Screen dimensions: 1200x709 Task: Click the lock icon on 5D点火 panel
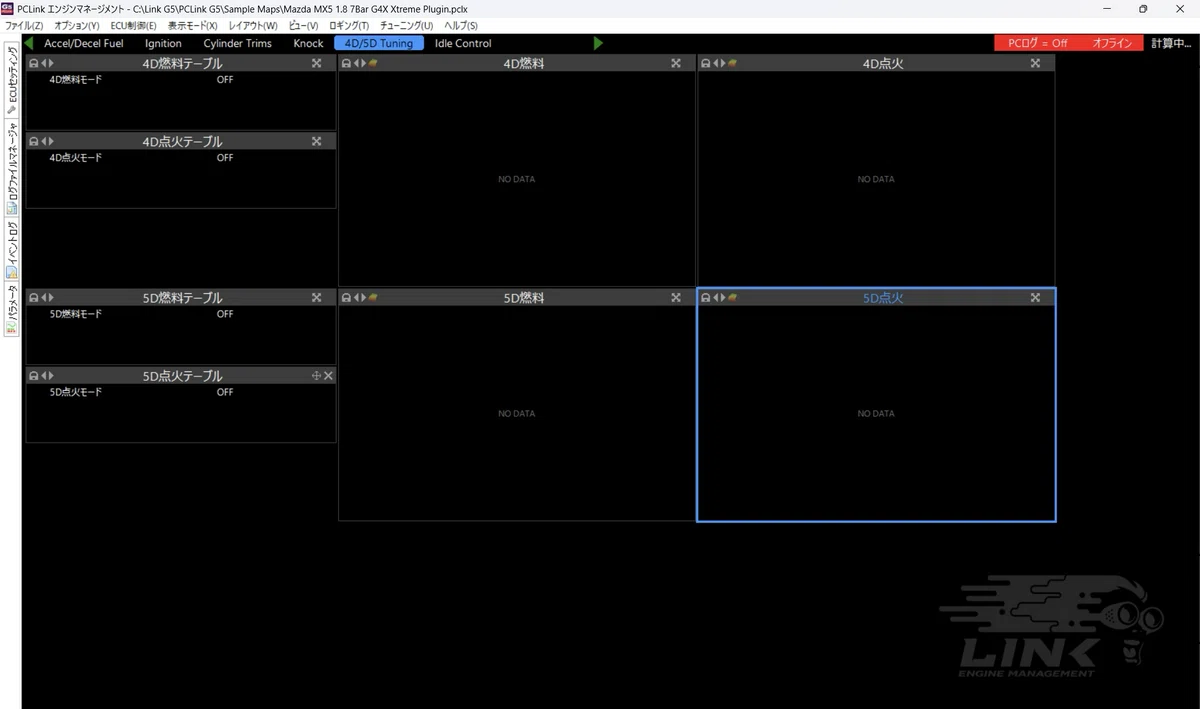point(706,297)
